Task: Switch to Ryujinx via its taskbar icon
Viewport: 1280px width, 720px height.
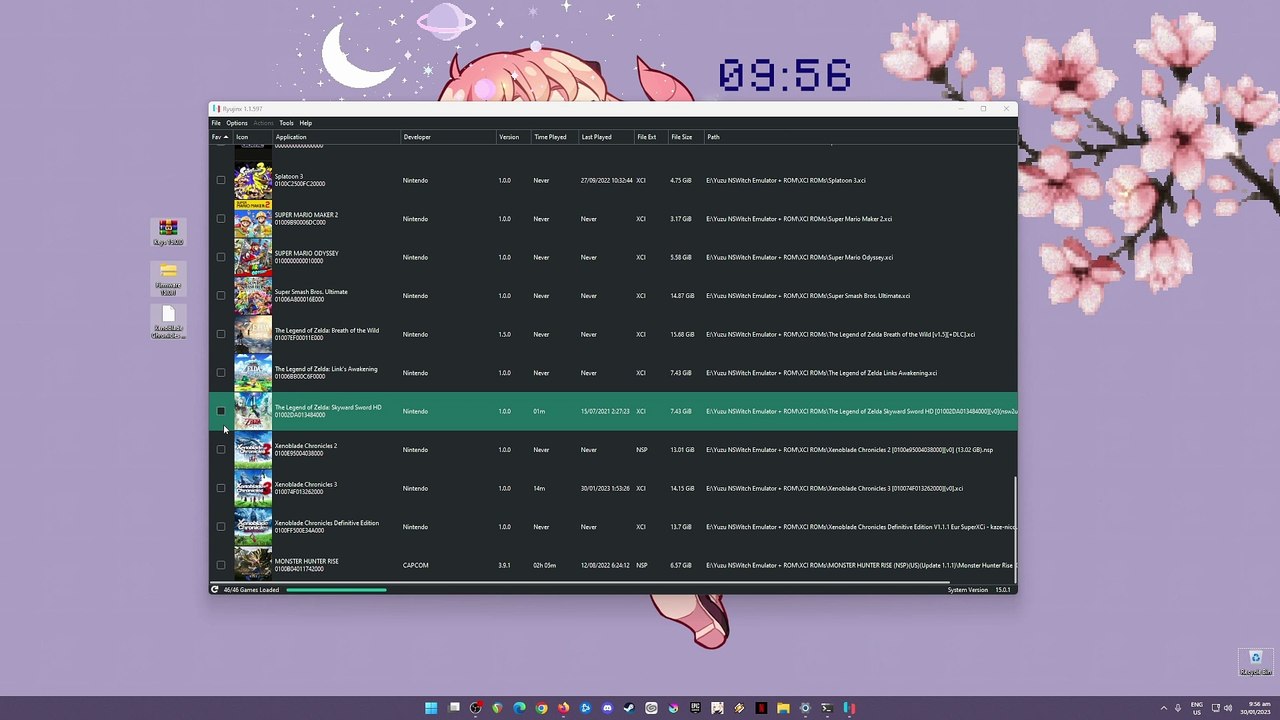Action: tap(849, 708)
